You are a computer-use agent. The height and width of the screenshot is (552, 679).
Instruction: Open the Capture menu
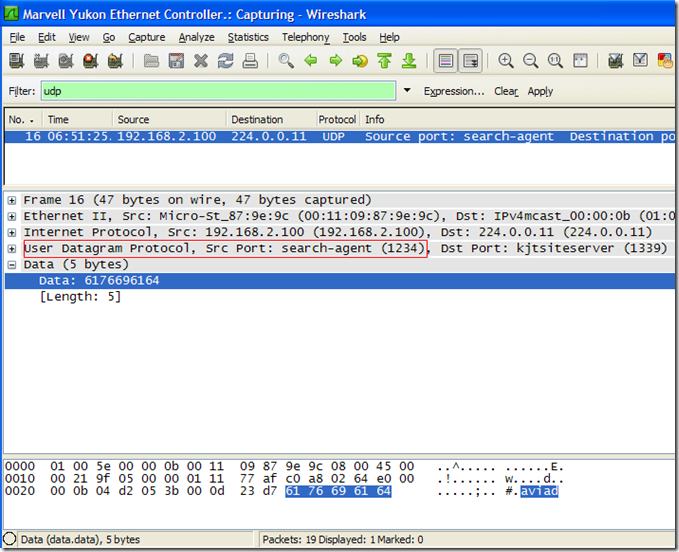pos(146,37)
